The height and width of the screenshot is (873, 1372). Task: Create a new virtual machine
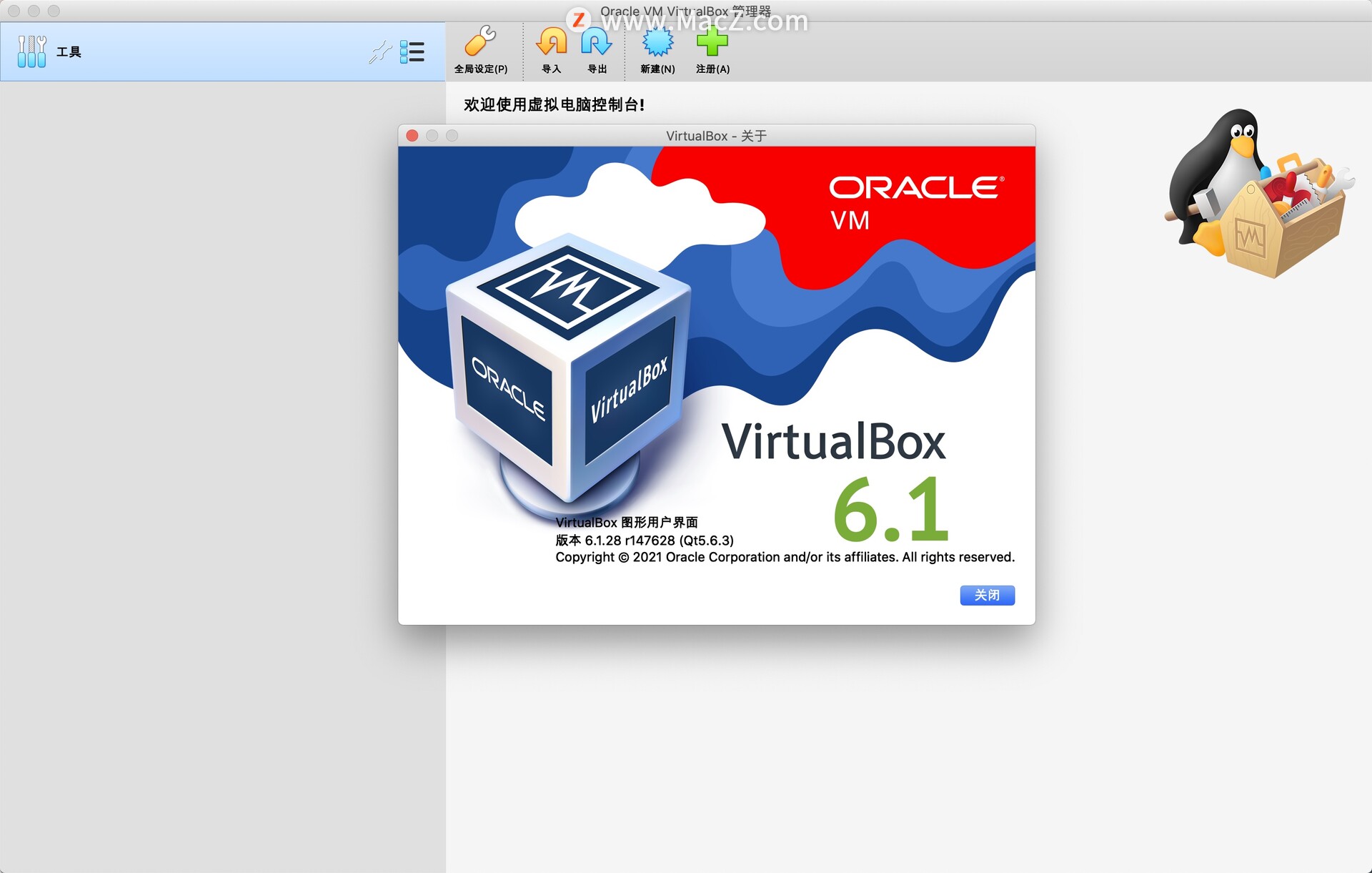[657, 50]
